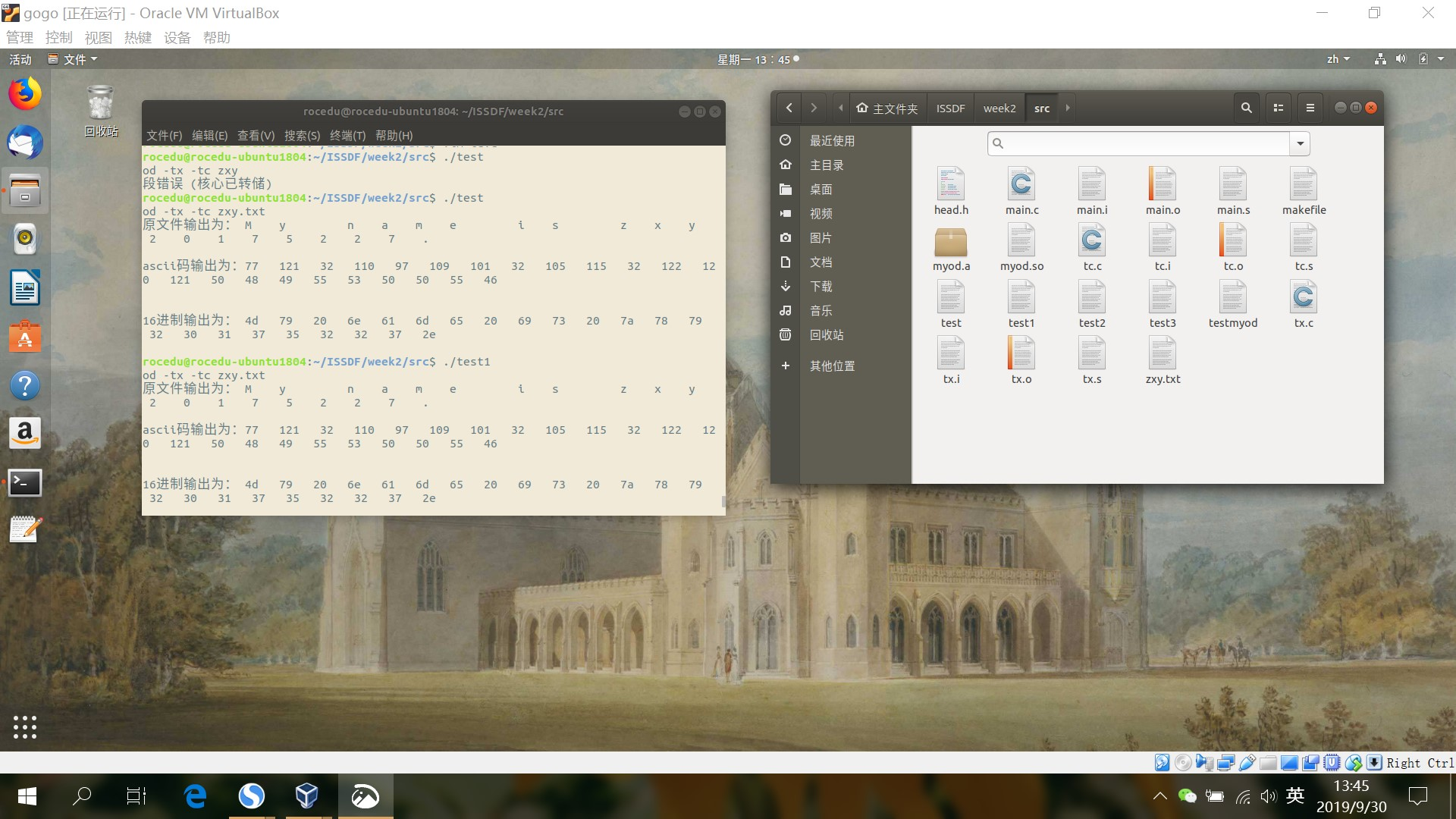Select the tc.c source file
The image size is (1456, 819).
(1092, 247)
